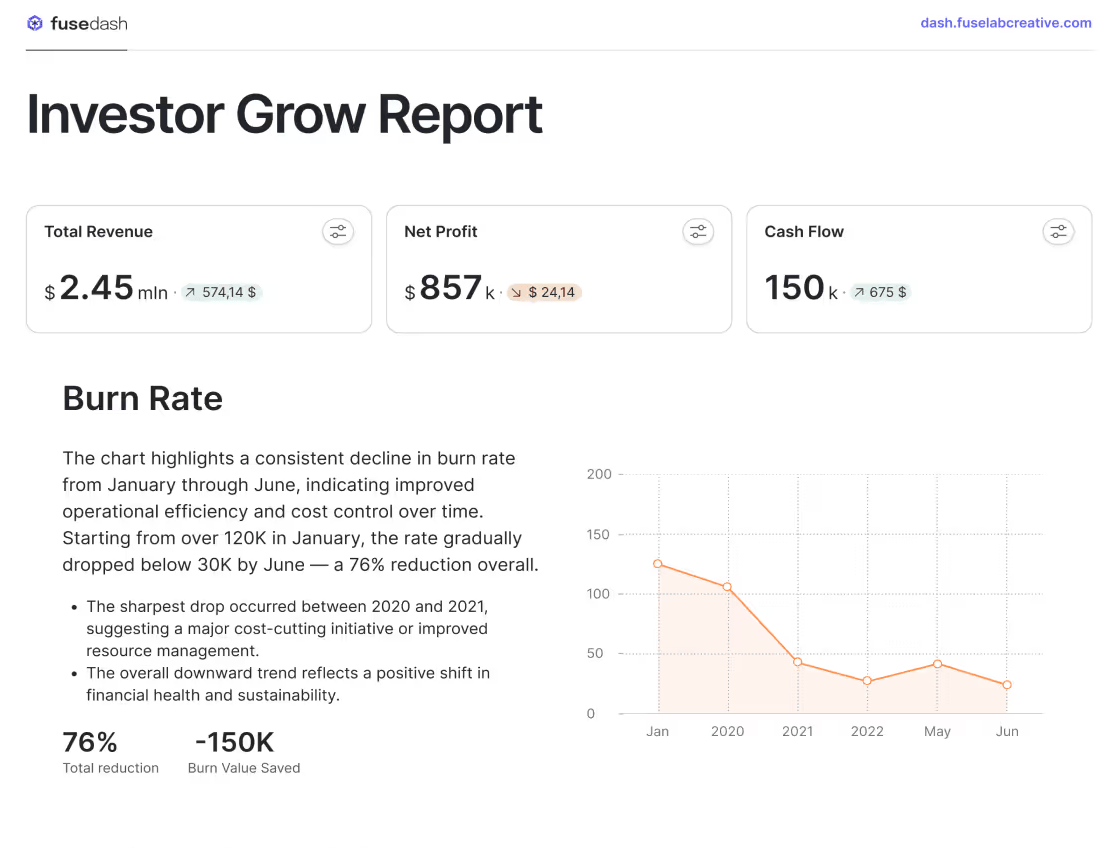Switch to the fusedash home tab

point(76,22)
